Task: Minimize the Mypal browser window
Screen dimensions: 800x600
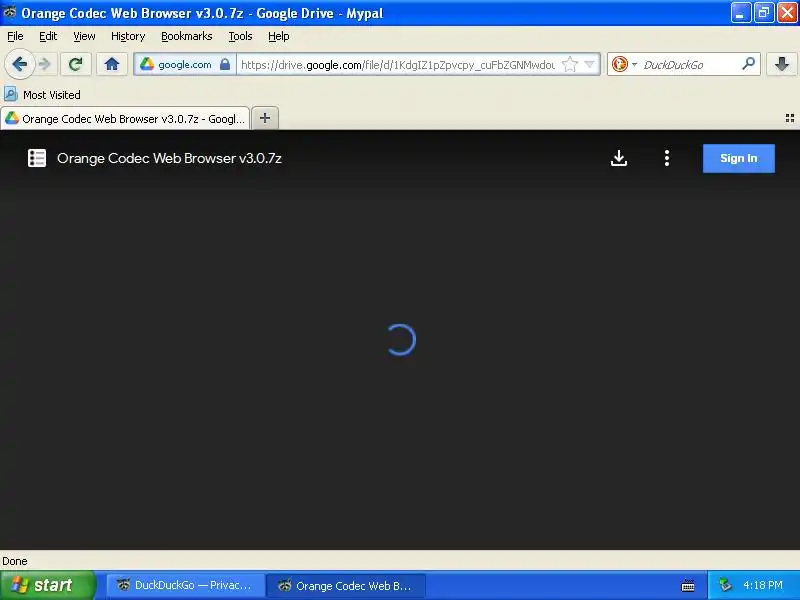Action: [x=741, y=13]
